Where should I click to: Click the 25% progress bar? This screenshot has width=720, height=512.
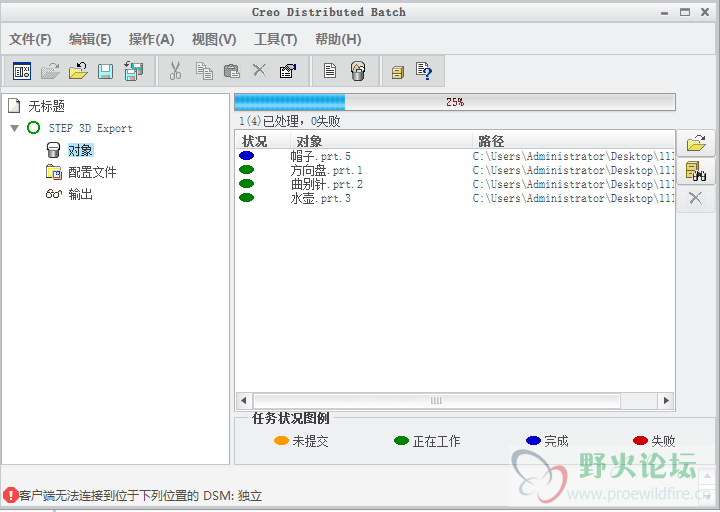point(455,102)
